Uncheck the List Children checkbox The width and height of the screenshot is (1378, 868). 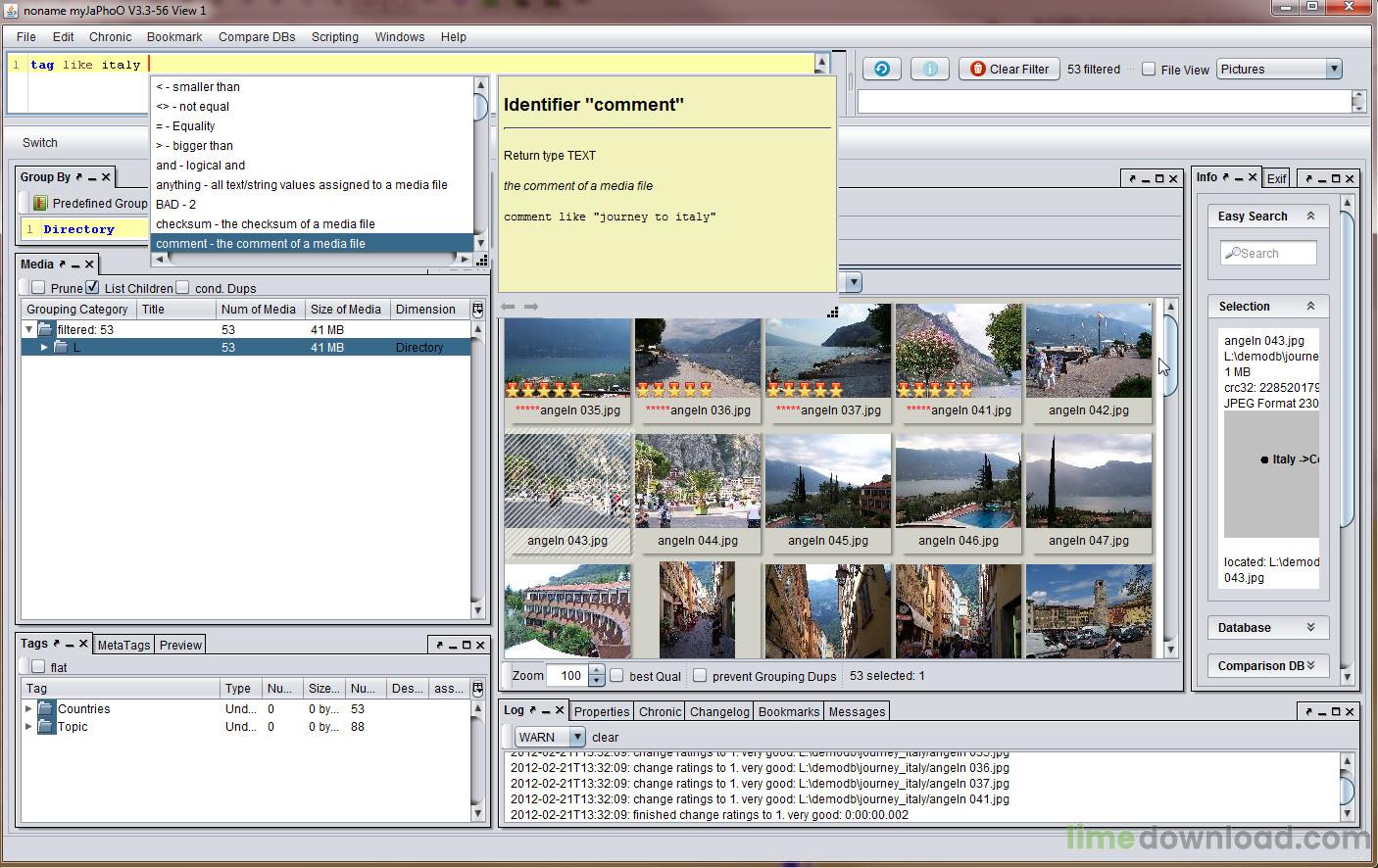pos(92,287)
